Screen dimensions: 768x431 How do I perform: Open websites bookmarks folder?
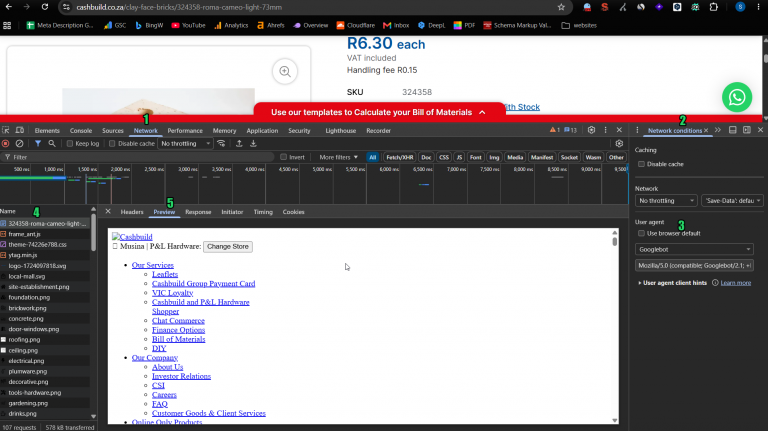point(579,25)
